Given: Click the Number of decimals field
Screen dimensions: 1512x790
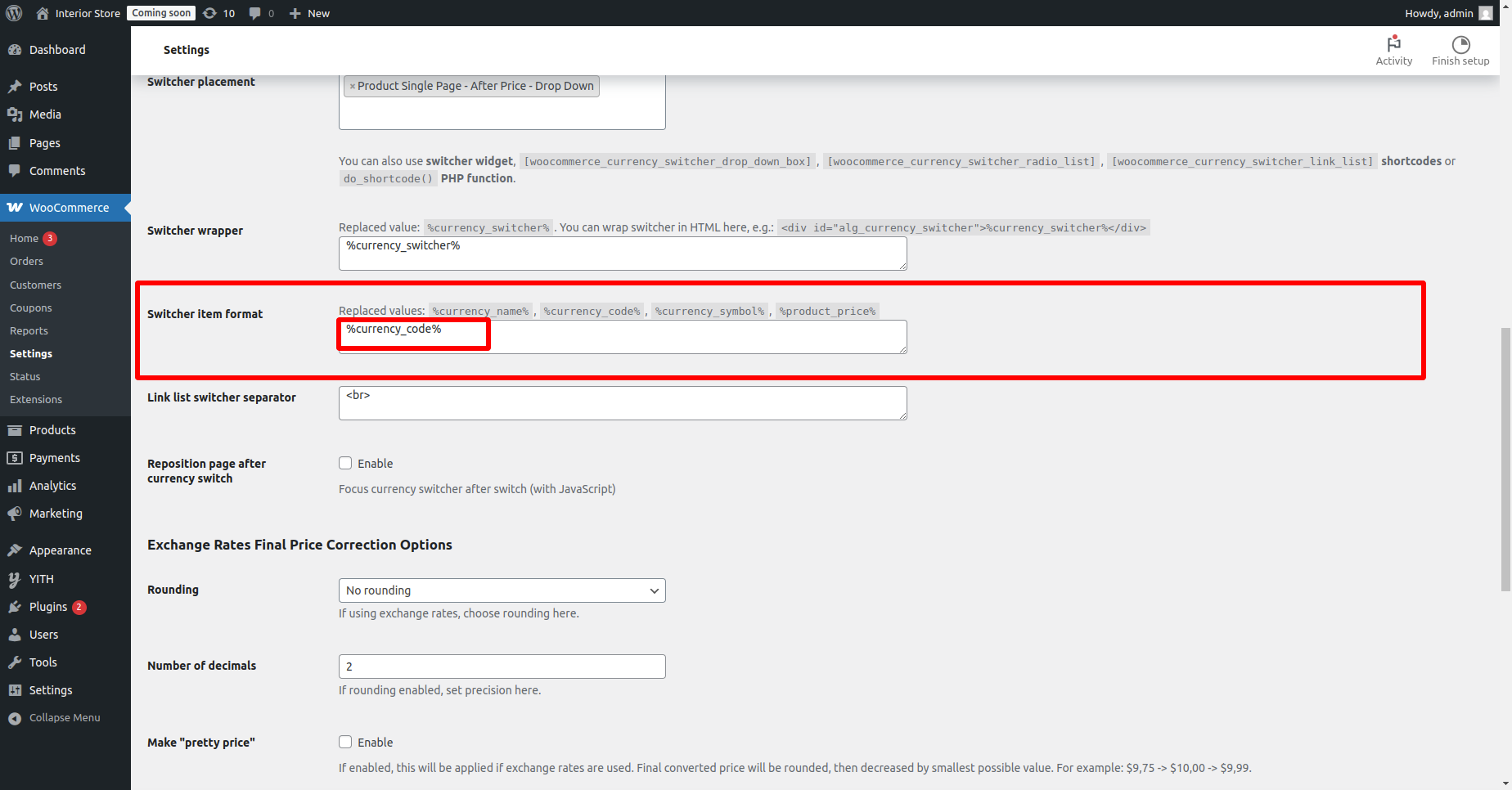Looking at the screenshot, I should pos(502,667).
